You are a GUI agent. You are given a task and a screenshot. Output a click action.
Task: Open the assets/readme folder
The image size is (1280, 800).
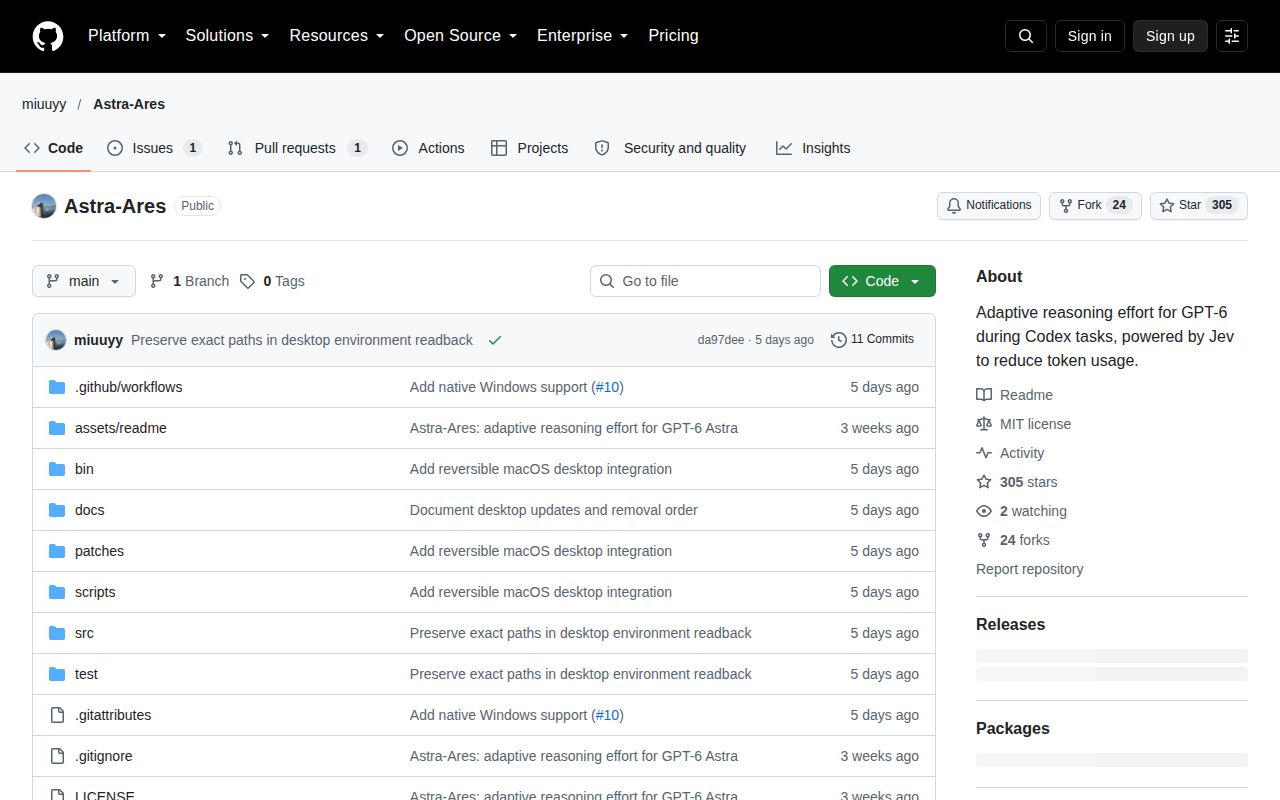[x=121, y=428]
